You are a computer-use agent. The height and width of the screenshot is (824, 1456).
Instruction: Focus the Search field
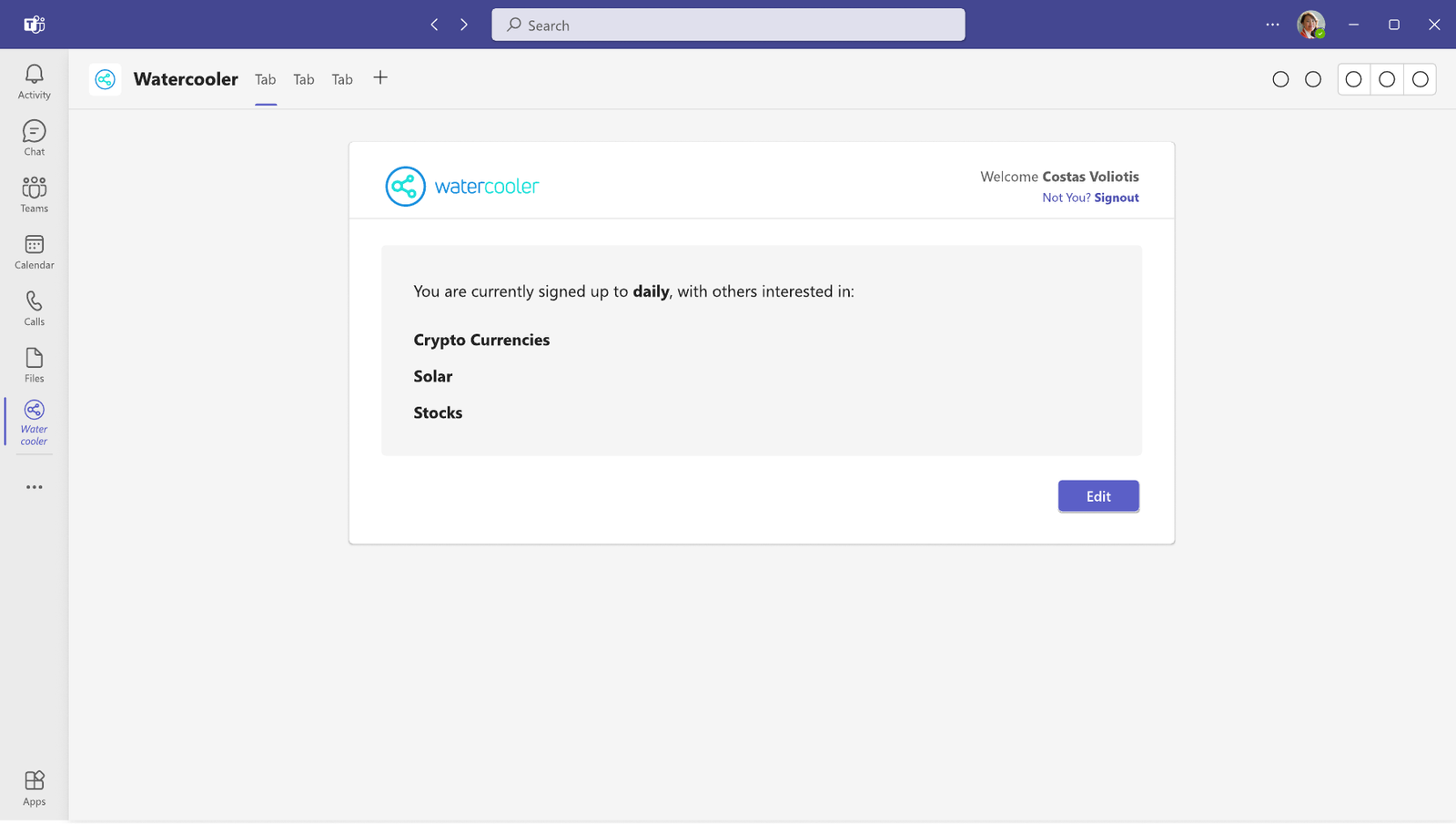coord(728,25)
